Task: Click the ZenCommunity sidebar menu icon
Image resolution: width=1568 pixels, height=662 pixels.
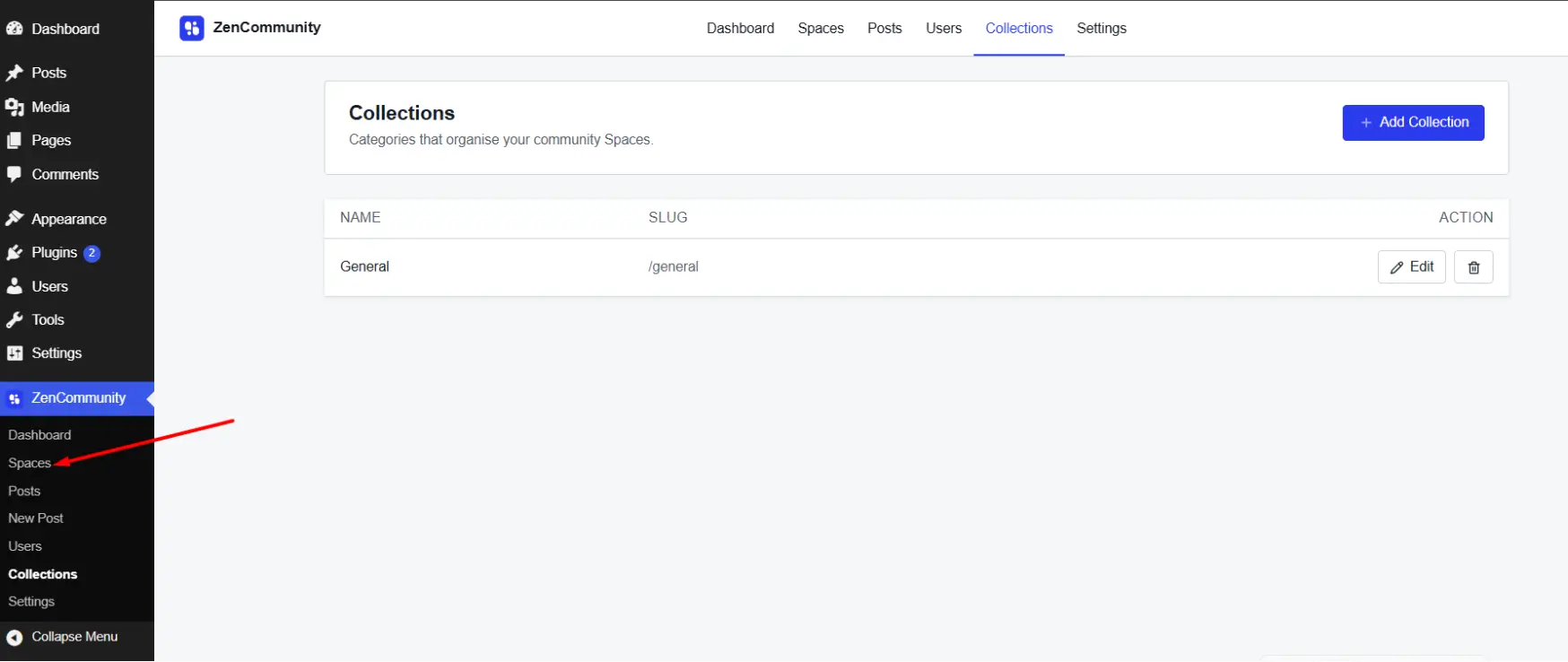Action: click(x=14, y=399)
